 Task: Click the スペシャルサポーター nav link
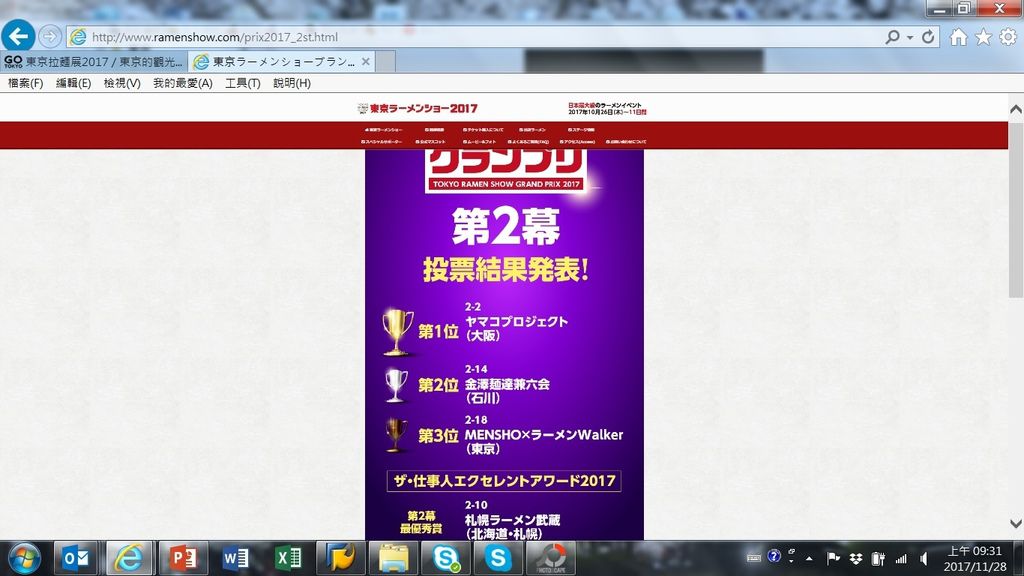[381, 142]
